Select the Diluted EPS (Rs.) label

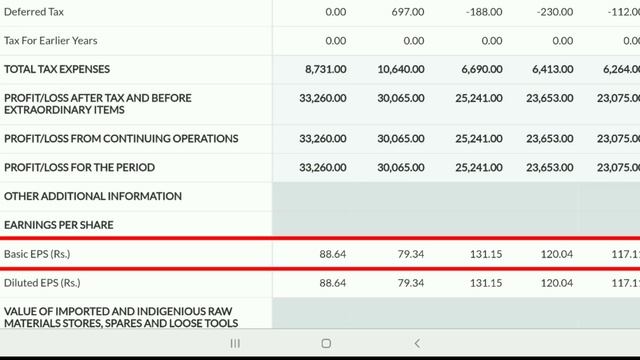pos(42,283)
